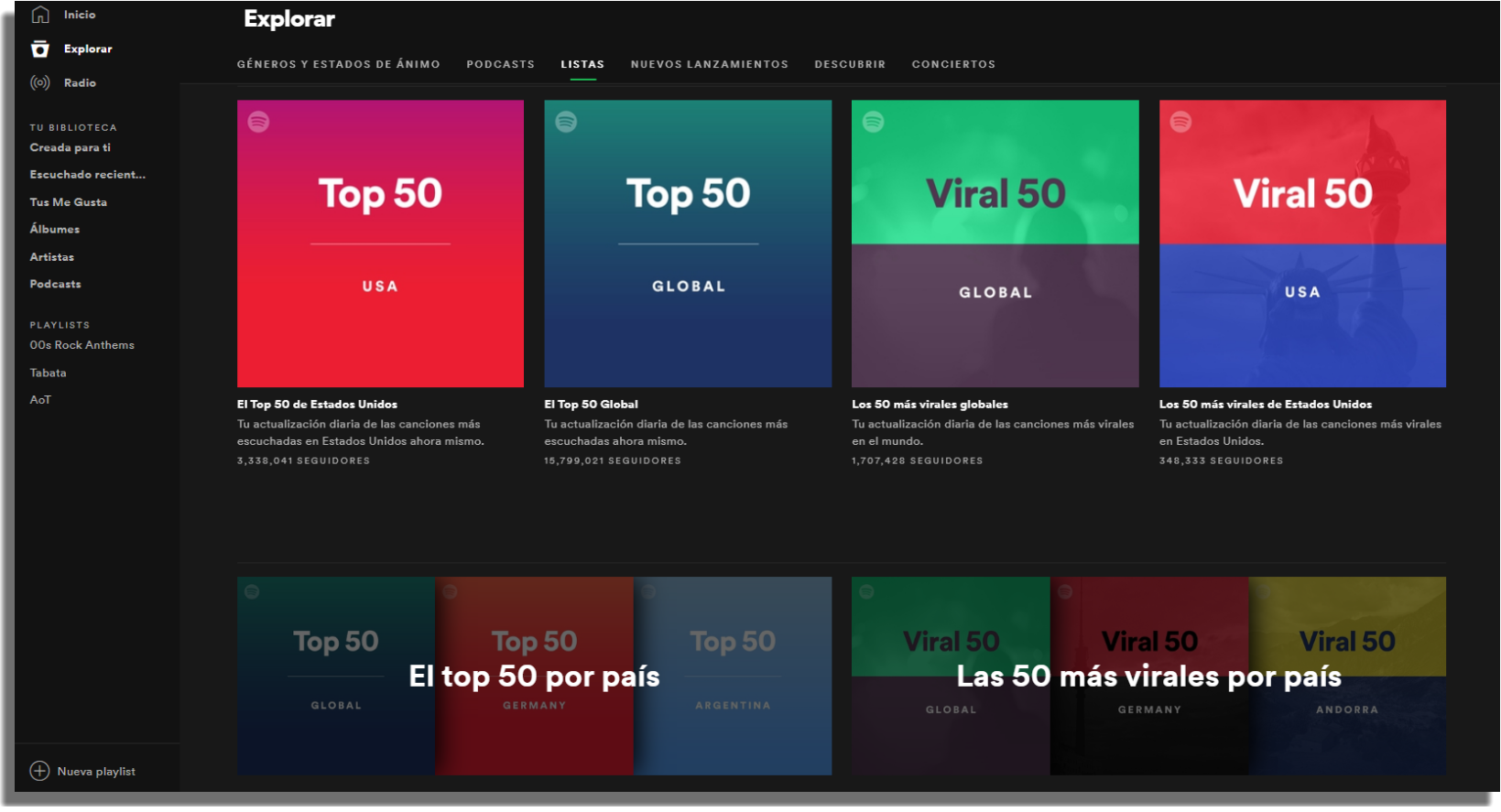Screen dimensions: 1501x812
Task: Open the Conciertos tab
Action: tap(953, 64)
